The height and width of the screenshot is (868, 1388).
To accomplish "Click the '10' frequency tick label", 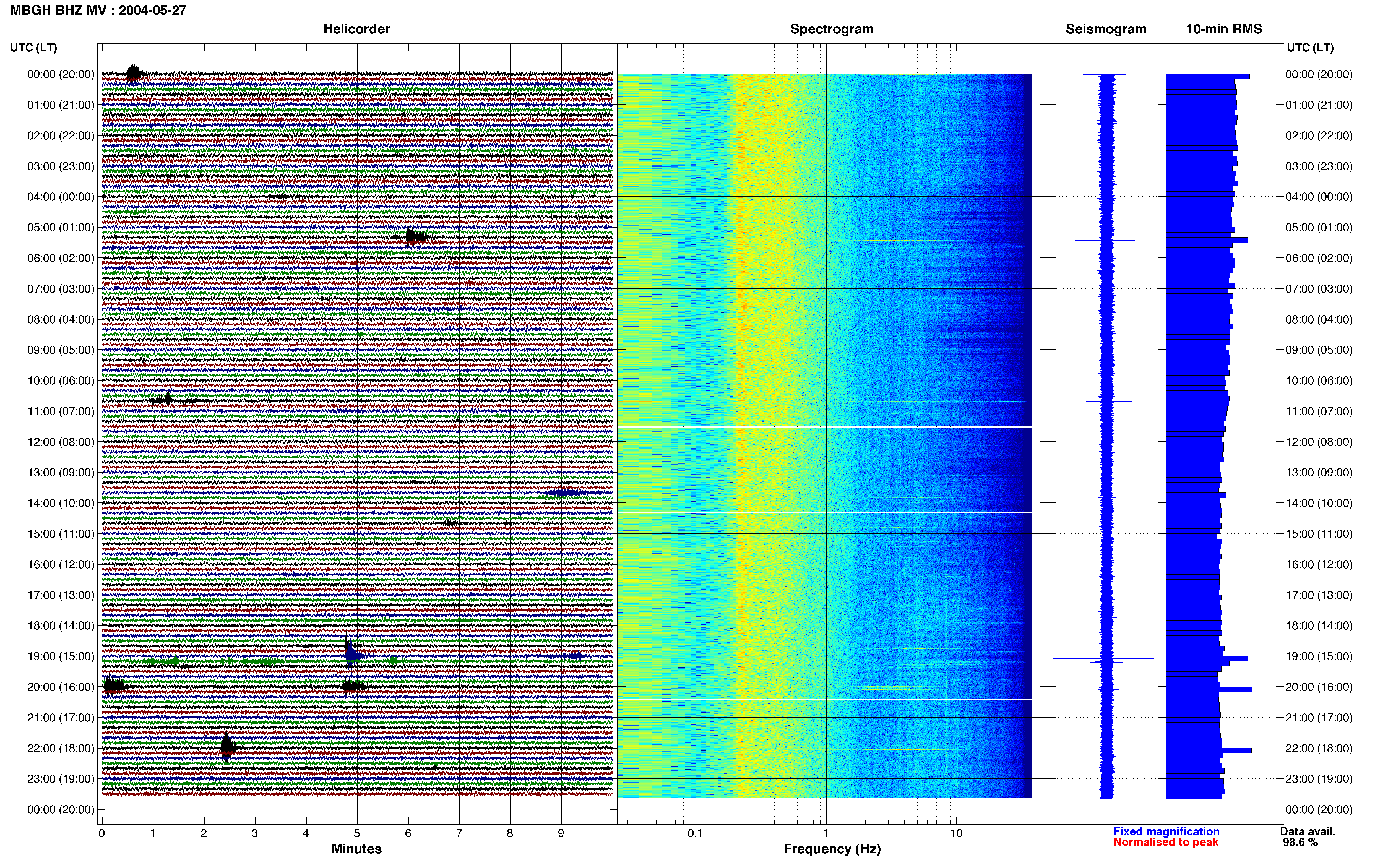I will (956, 833).
